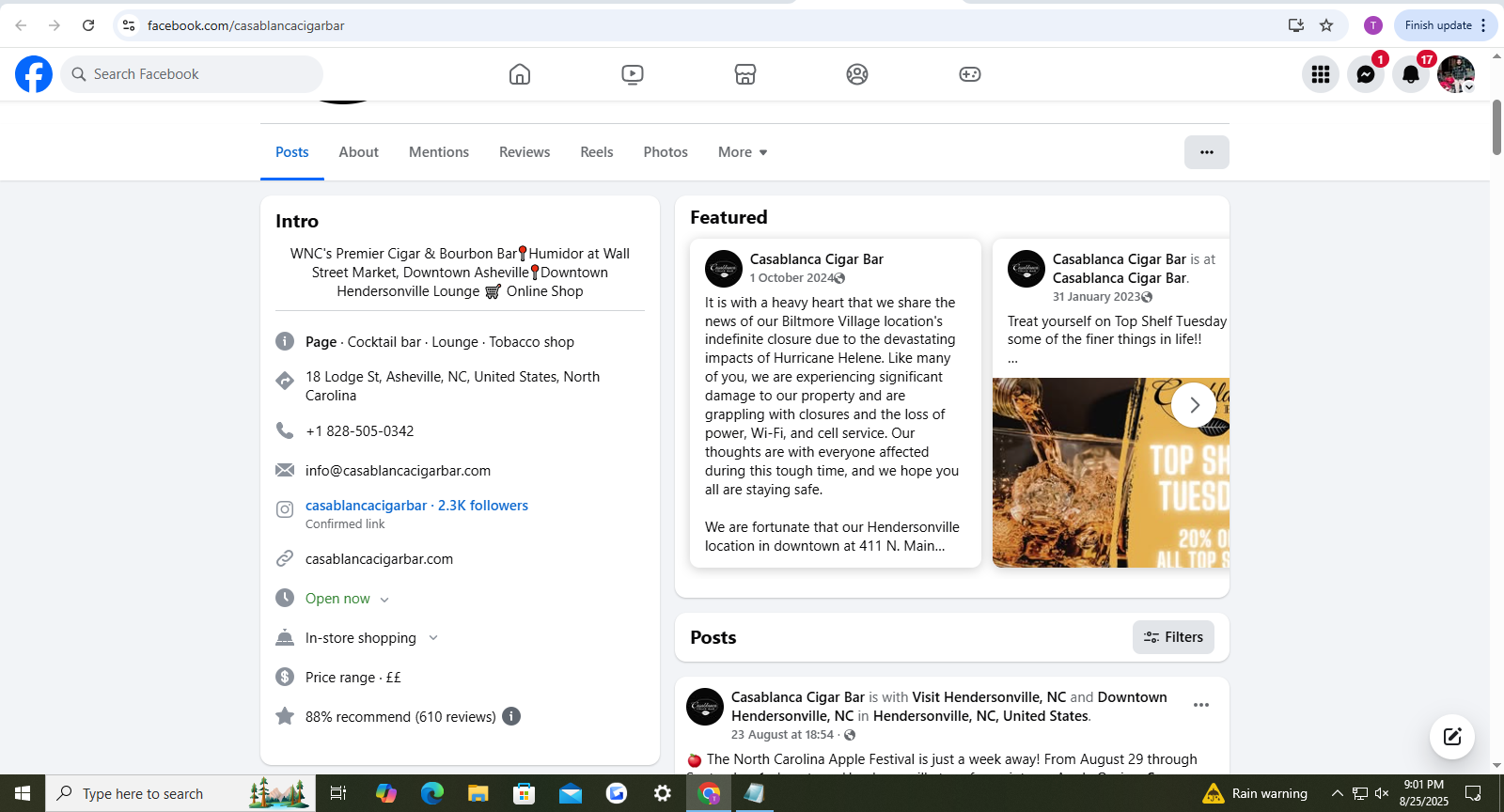
Task: Open Windows Settings gear on taskbar
Action: point(663,793)
